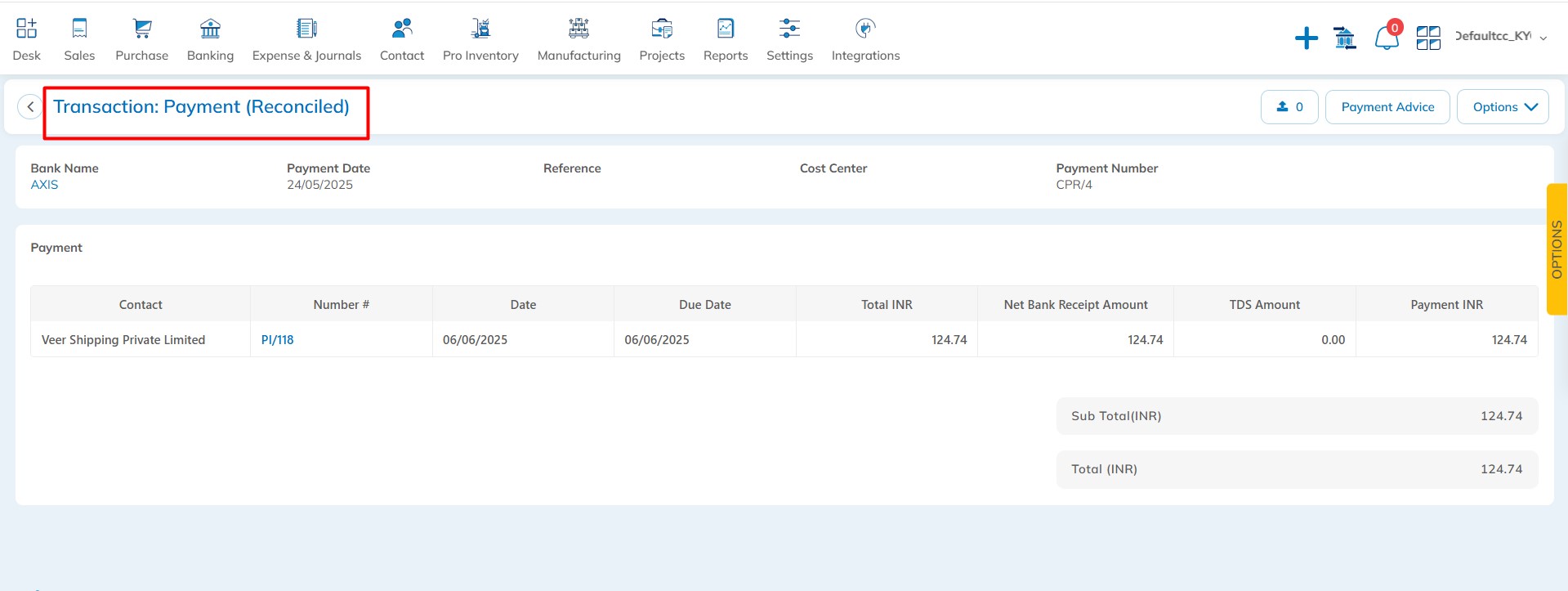Open the dashboard grid icon in header
Image resolution: width=1568 pixels, height=591 pixels.
coord(1428,38)
